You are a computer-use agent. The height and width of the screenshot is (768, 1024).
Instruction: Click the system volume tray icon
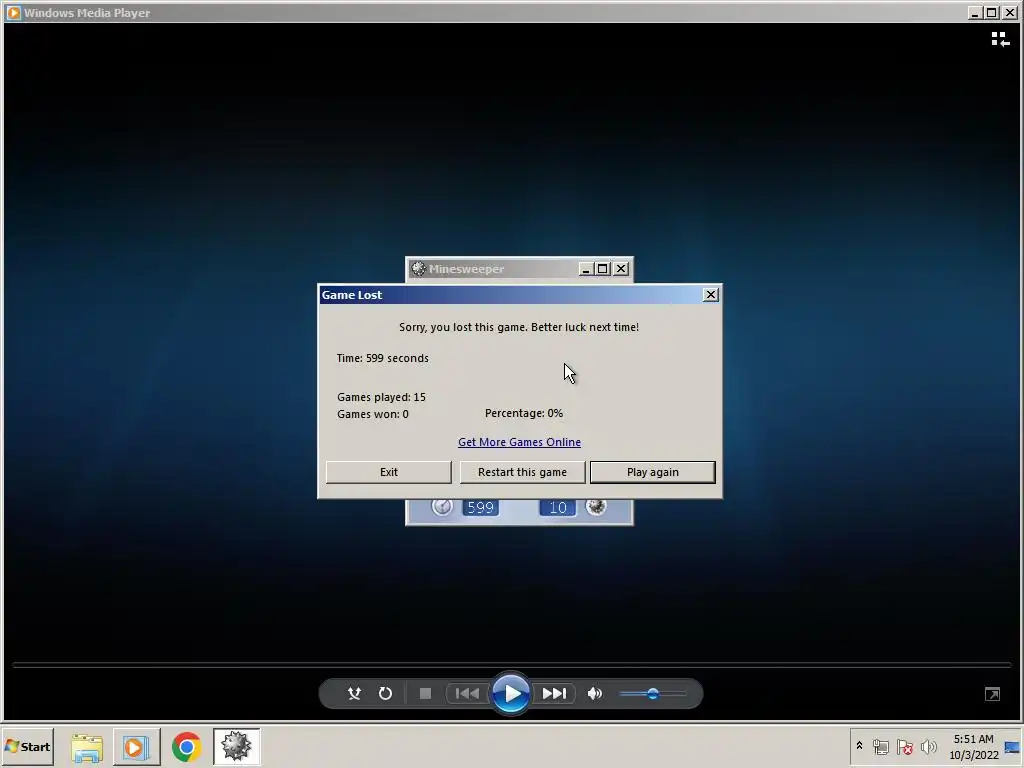tap(929, 746)
